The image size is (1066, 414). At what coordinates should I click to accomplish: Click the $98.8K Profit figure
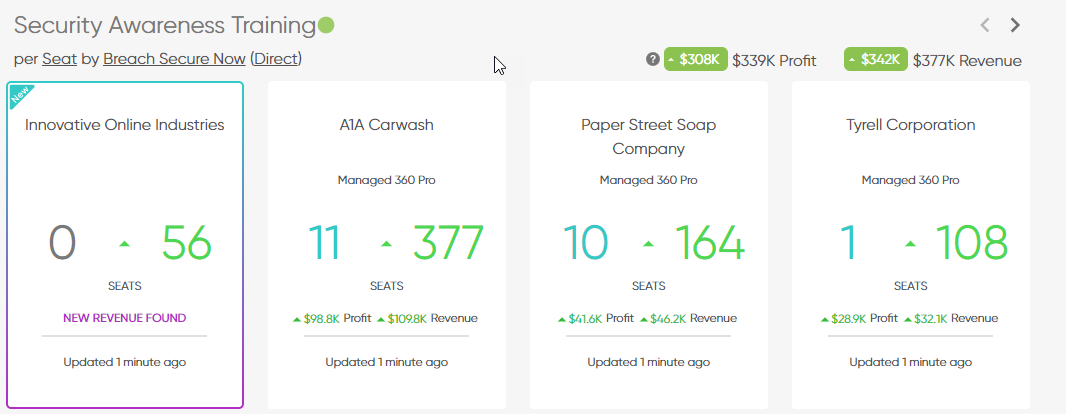coord(332,318)
